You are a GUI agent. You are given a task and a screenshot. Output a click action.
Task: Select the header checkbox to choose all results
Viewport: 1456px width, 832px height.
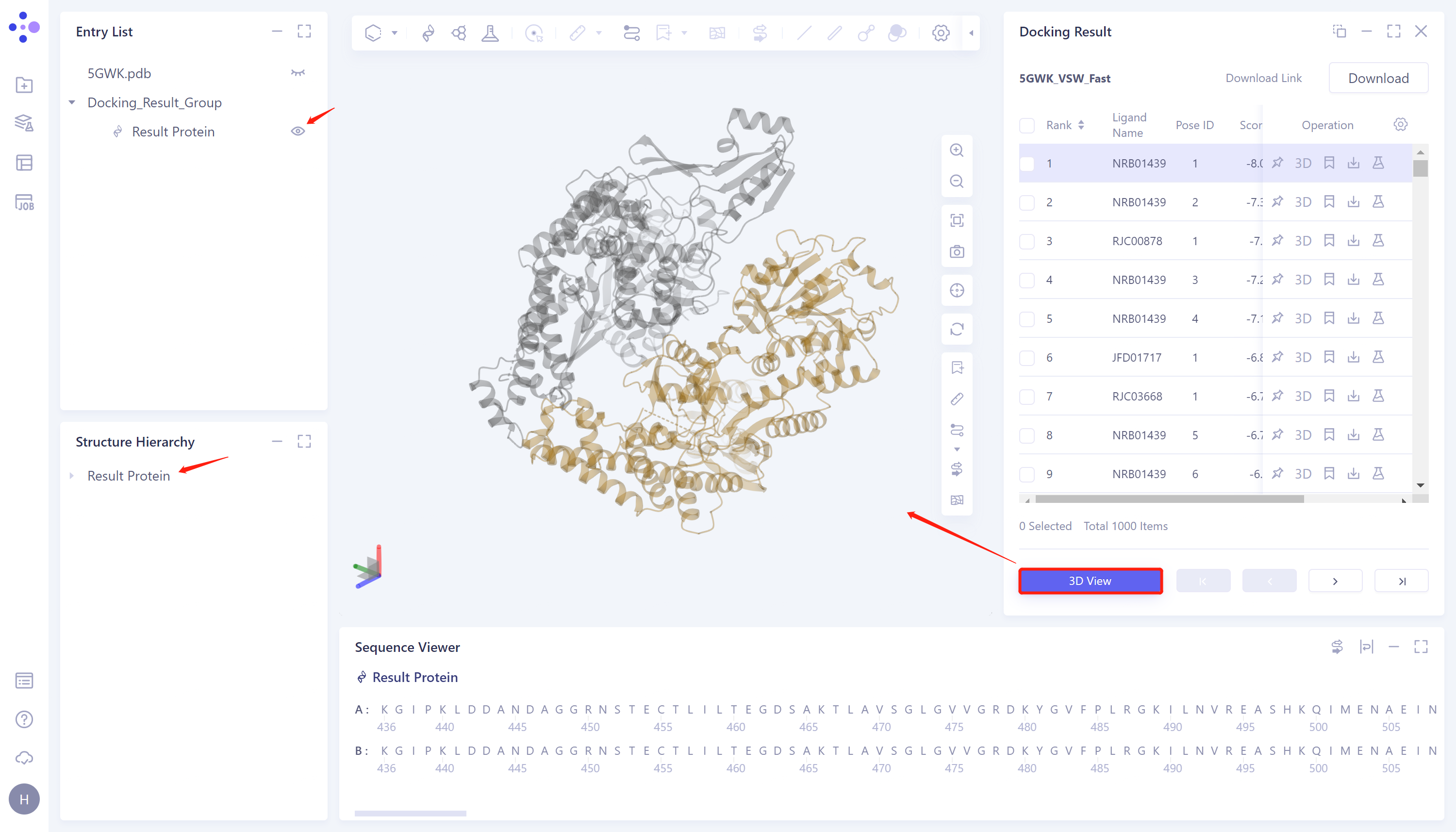[1026, 125]
